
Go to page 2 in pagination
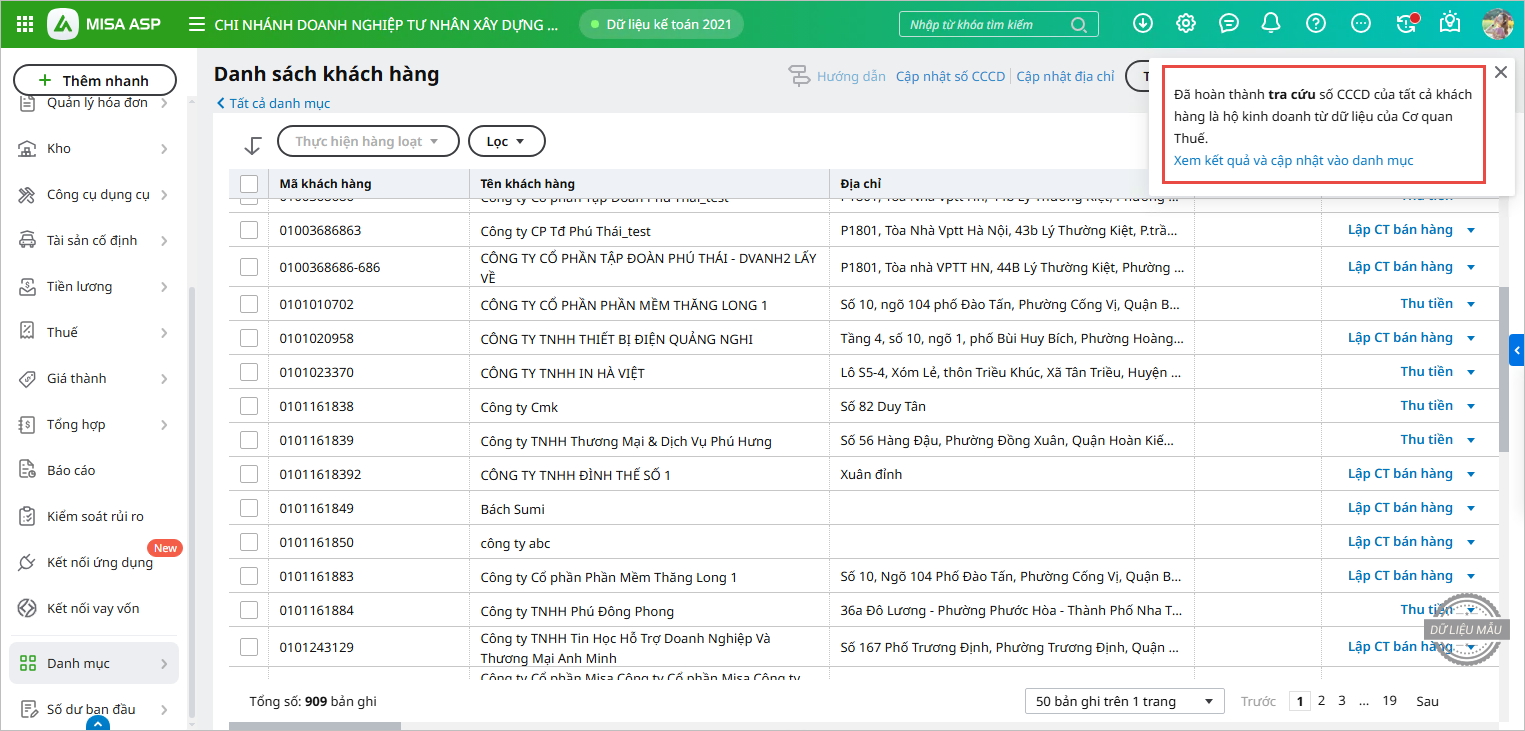[x=1321, y=701]
